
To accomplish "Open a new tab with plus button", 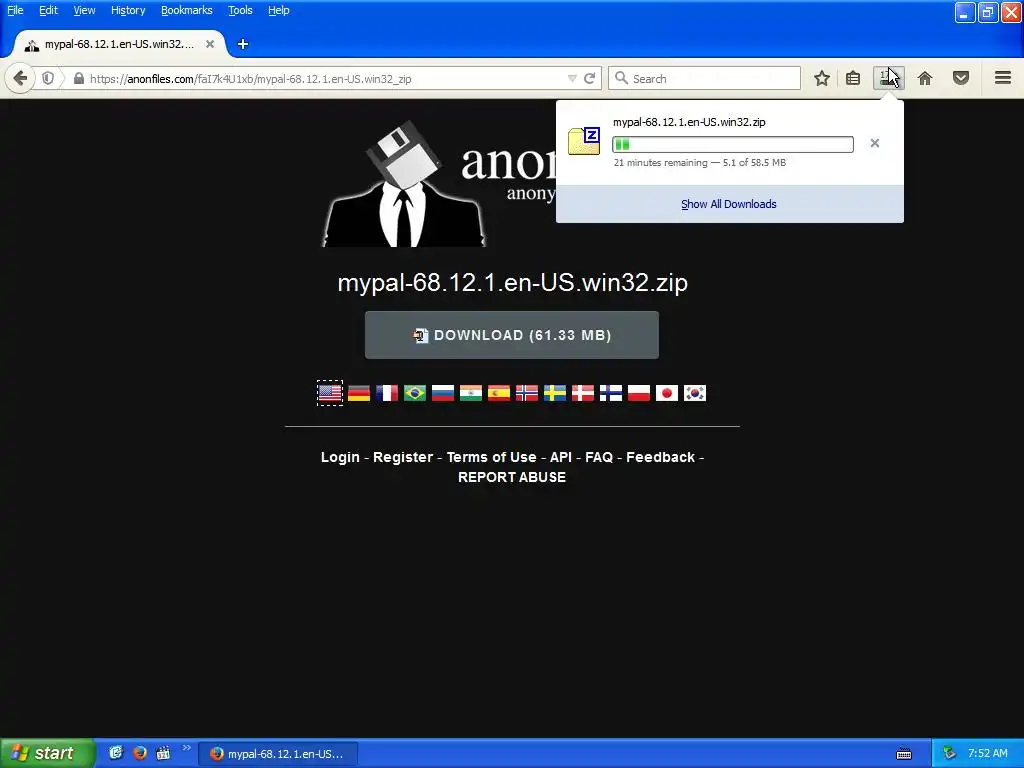I will [x=243, y=44].
